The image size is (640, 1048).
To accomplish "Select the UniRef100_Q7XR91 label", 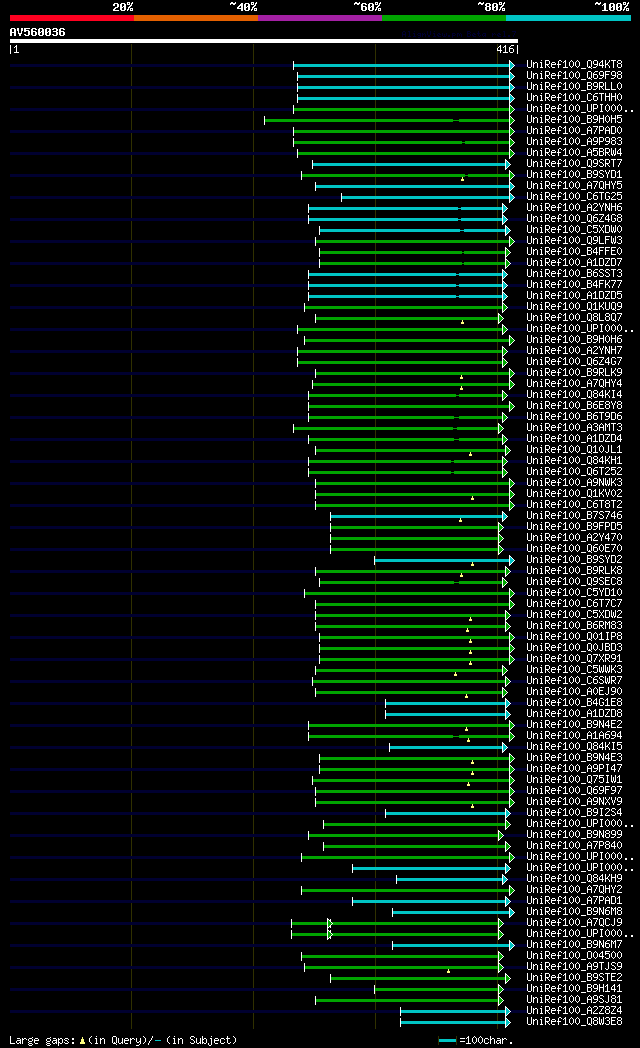I will point(574,659).
